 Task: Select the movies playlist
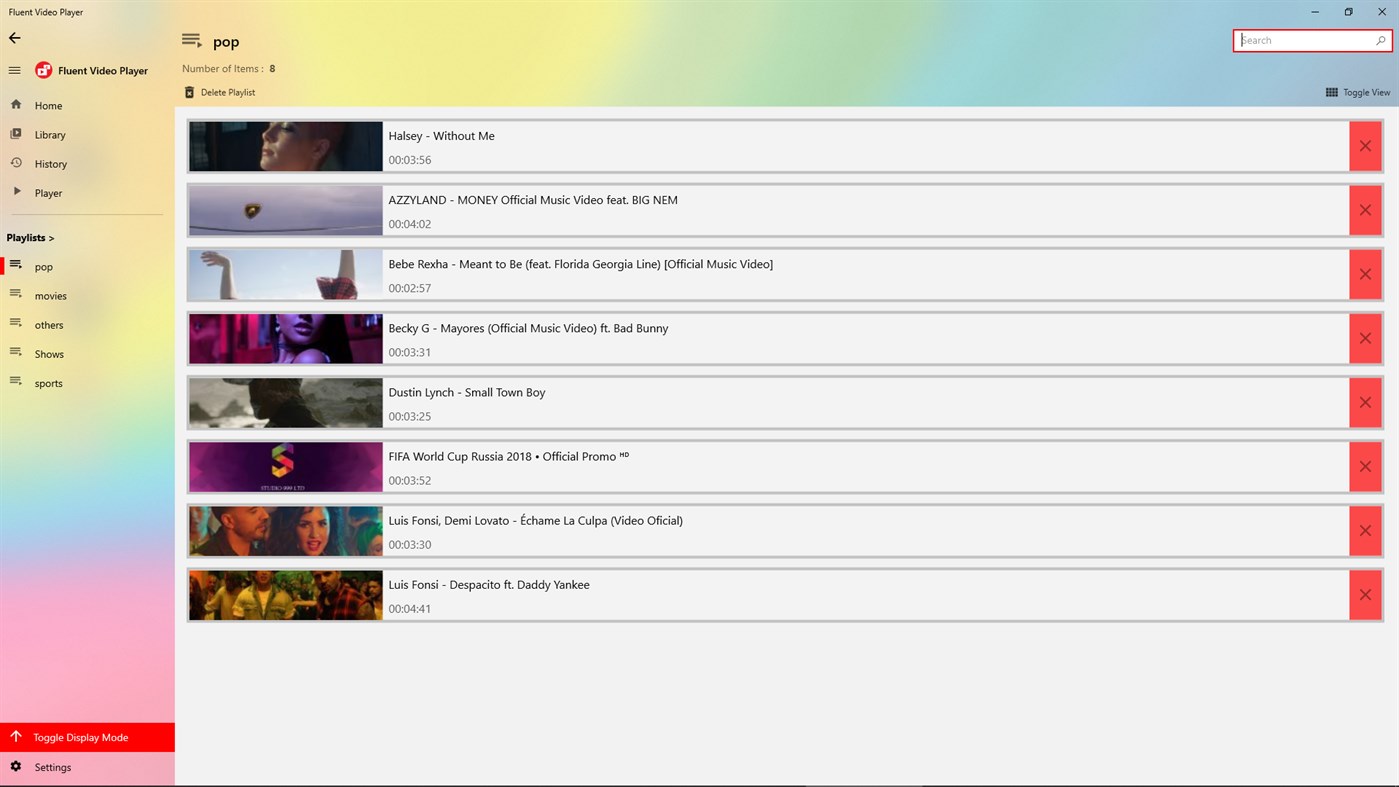click(49, 295)
